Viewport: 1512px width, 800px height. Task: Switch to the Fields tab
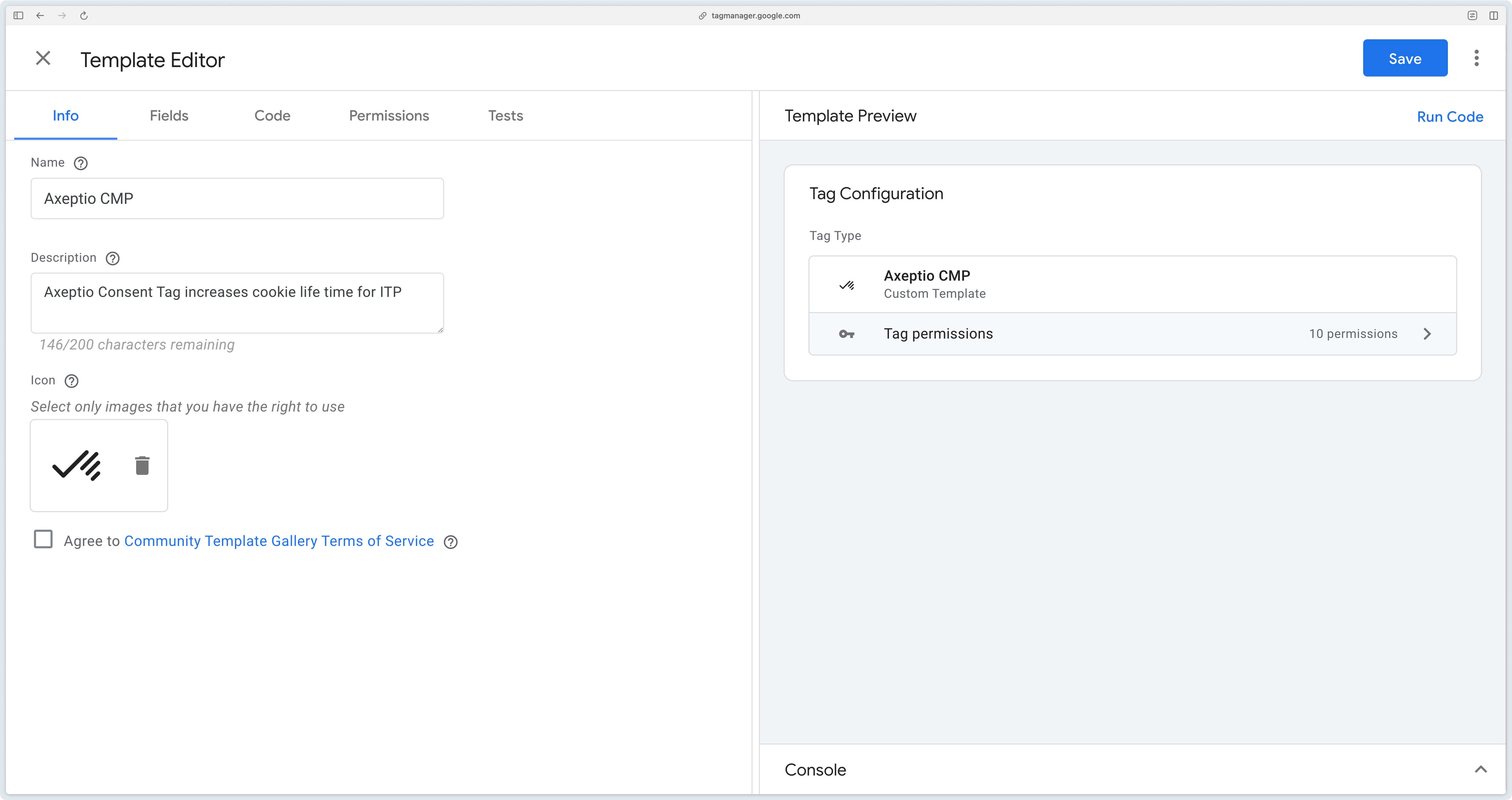pos(169,116)
